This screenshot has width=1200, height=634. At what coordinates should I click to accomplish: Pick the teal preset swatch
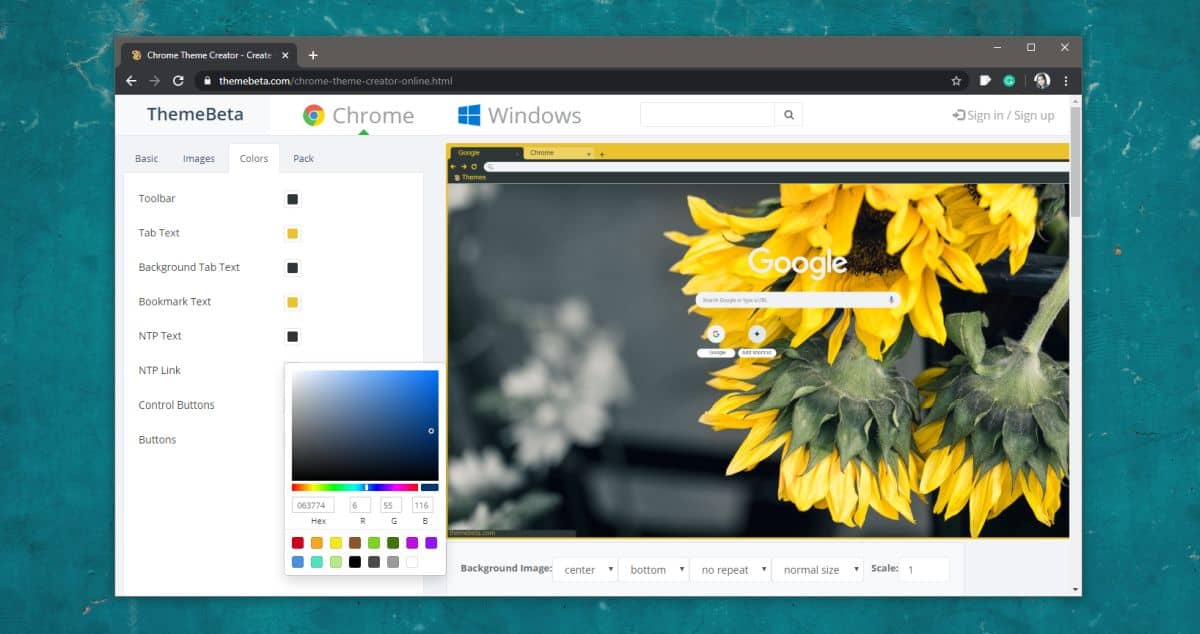click(x=317, y=562)
